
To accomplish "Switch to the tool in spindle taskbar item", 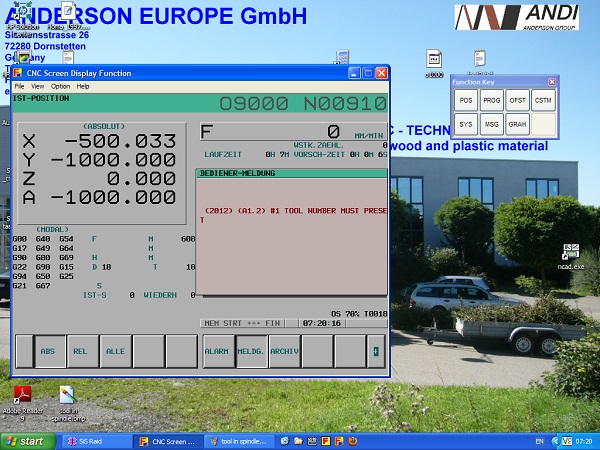I will point(240,441).
